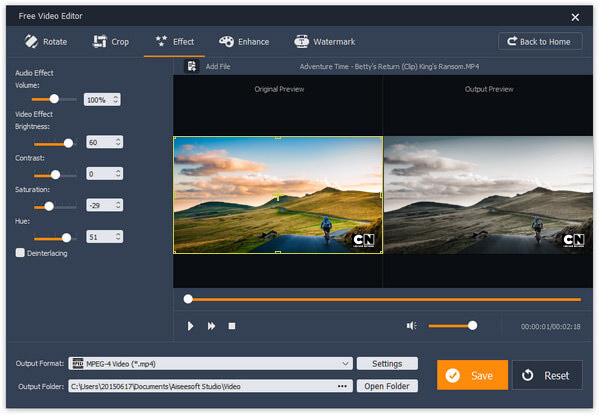This screenshot has height=415, width=599.
Task: Play the video preview
Action: tap(190, 326)
